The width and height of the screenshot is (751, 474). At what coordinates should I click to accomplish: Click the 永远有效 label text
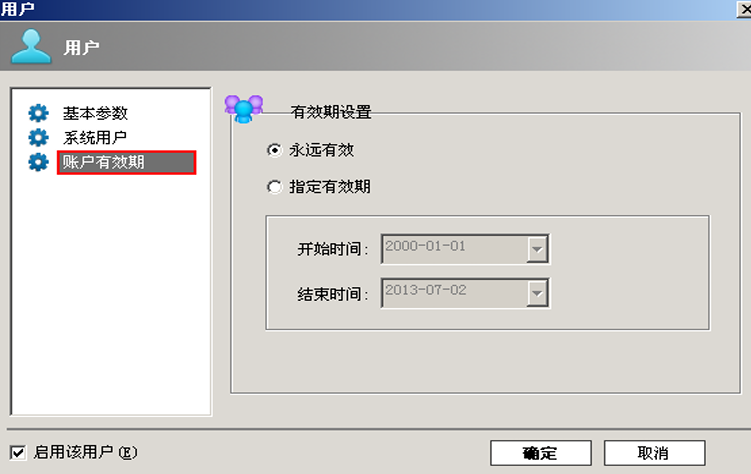coord(321,150)
